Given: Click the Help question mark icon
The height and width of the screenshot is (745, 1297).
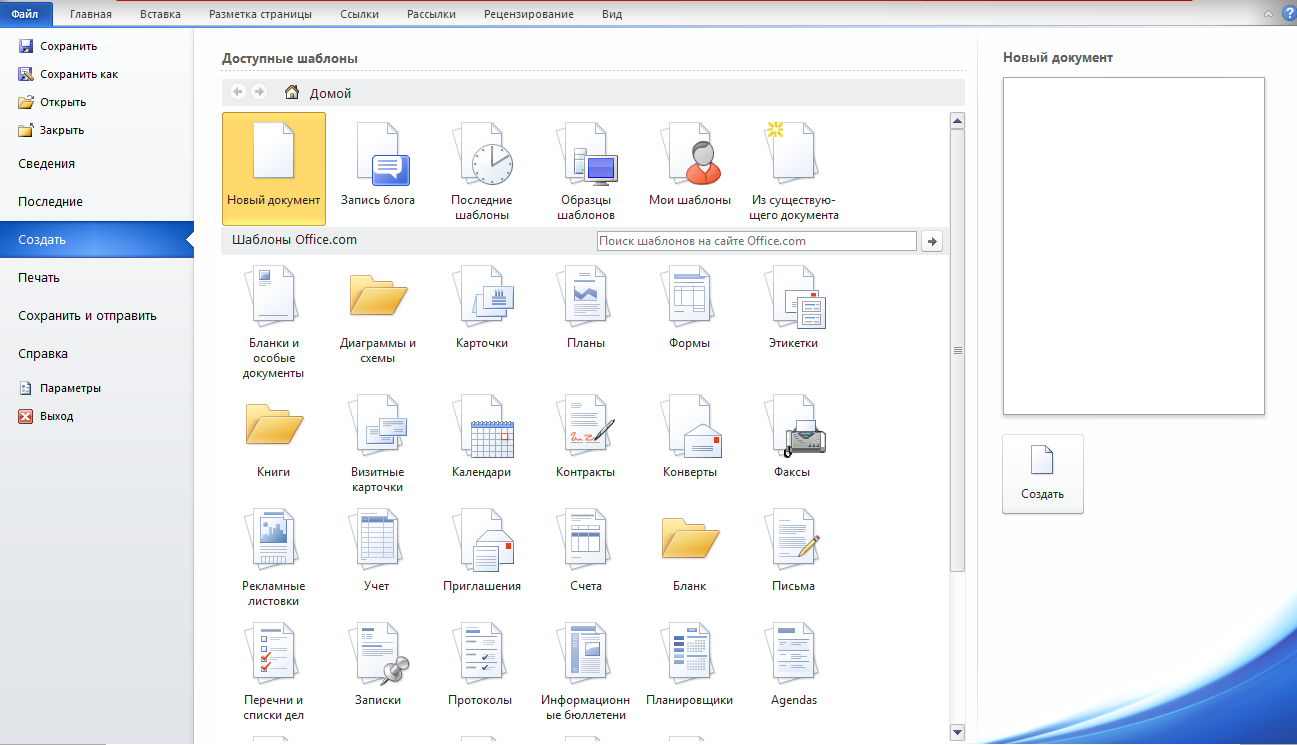Looking at the screenshot, I should (x=1286, y=14).
